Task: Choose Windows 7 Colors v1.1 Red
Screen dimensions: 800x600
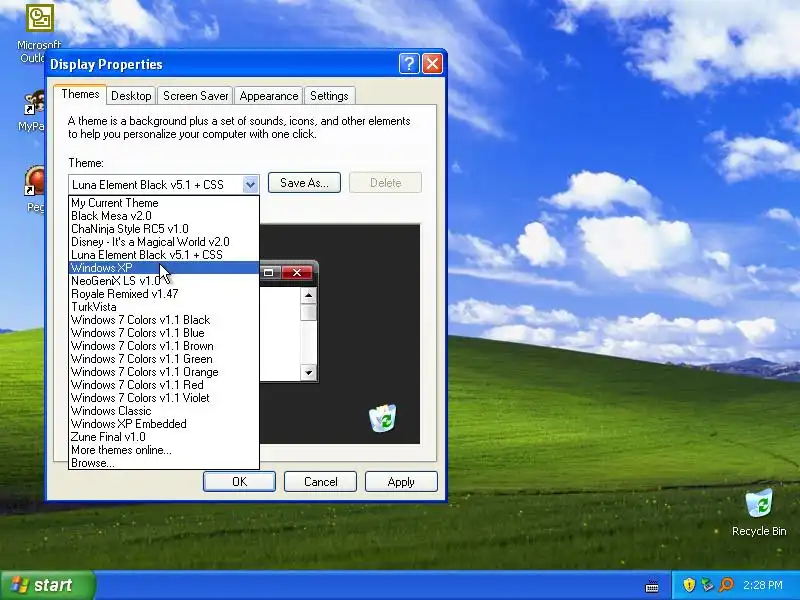Action: point(164,385)
